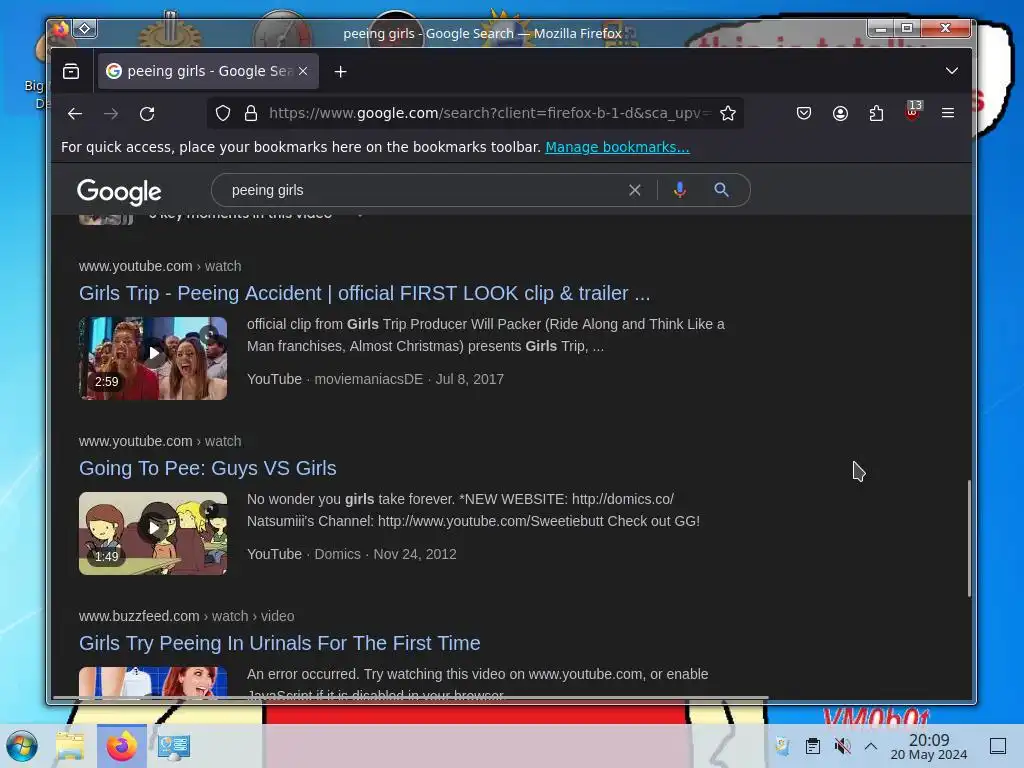Click the padlock site information icon
This screenshot has height=768, width=1024.
(x=251, y=113)
